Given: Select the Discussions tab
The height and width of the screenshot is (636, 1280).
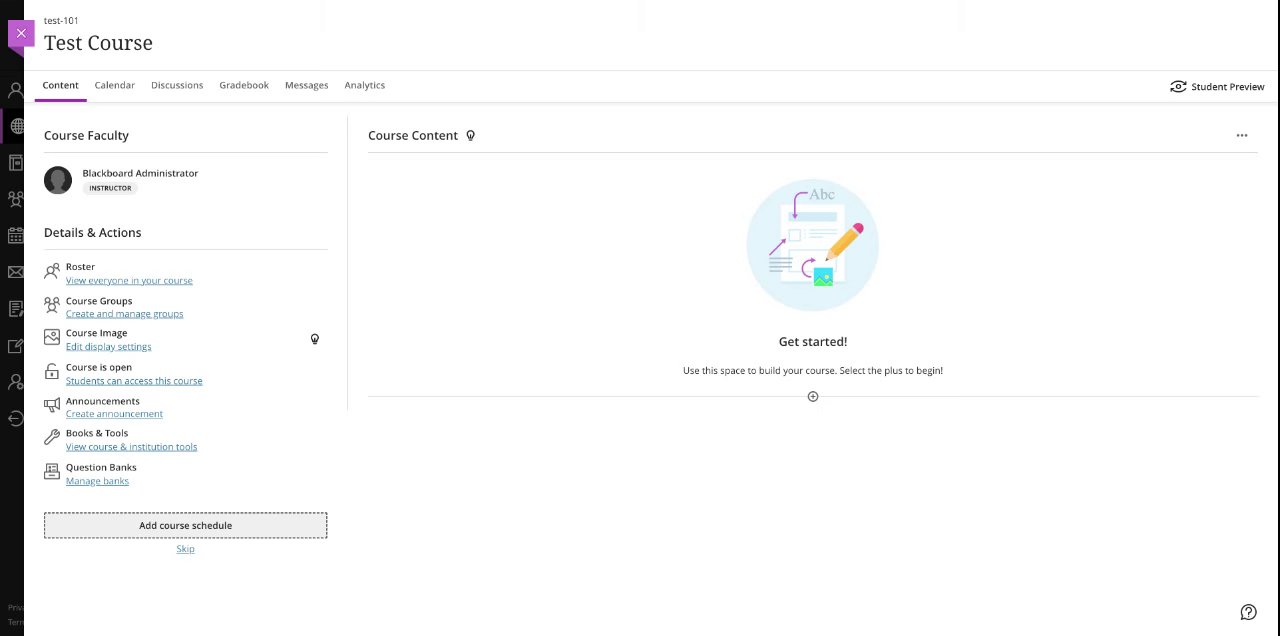Looking at the screenshot, I should 177,85.
